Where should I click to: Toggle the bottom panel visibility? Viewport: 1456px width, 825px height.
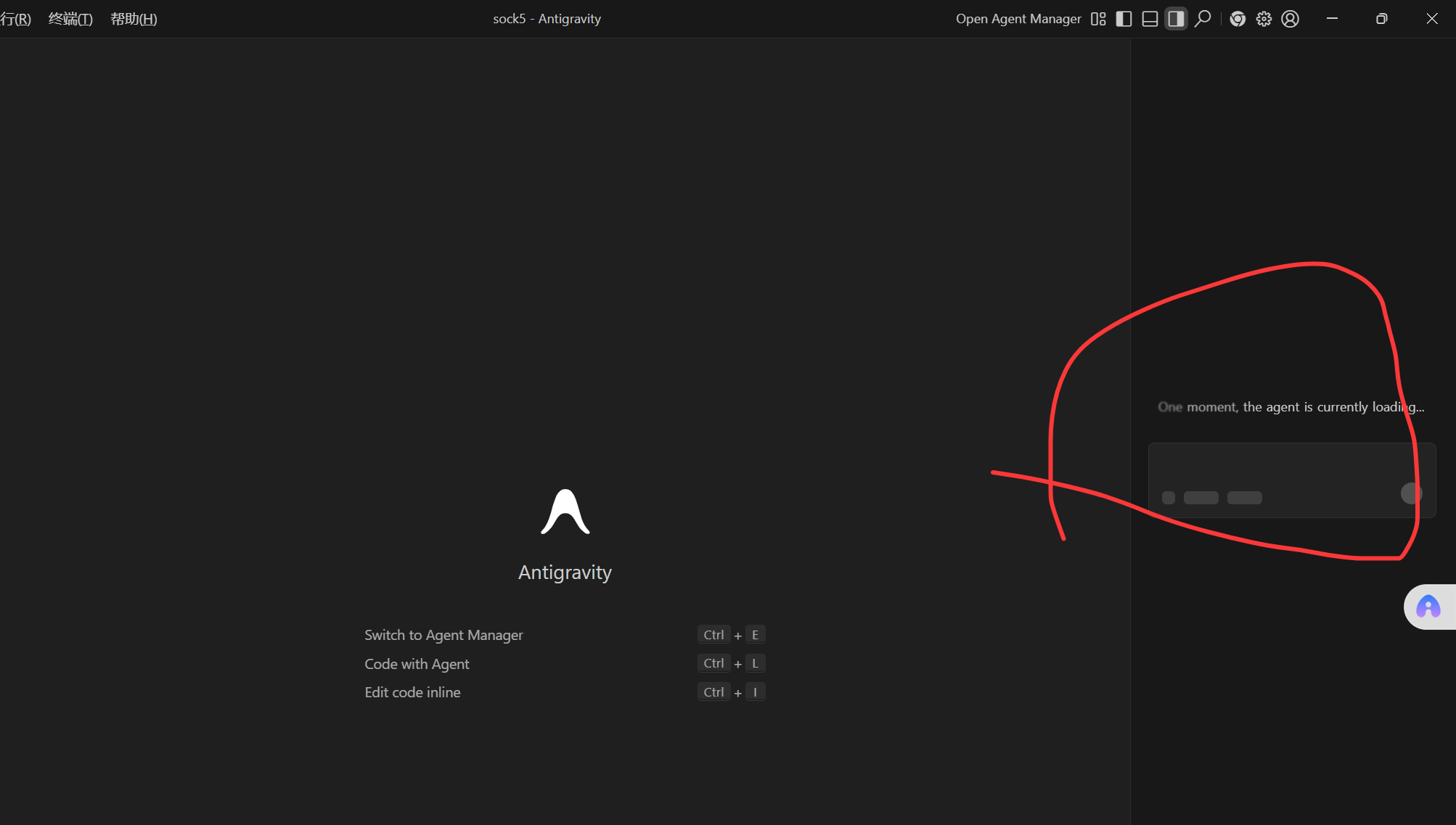coord(1150,19)
